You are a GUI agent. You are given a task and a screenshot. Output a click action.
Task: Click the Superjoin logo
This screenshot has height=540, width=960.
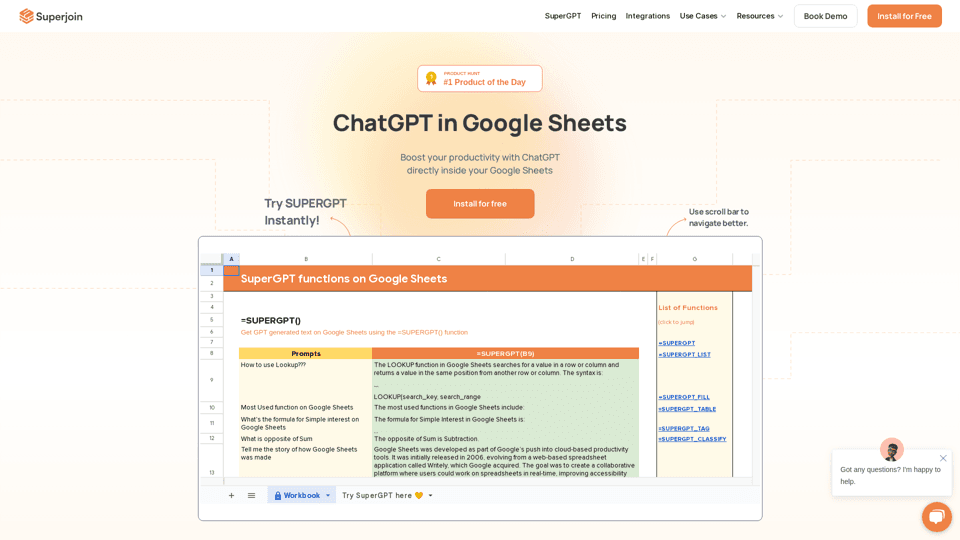click(51, 17)
